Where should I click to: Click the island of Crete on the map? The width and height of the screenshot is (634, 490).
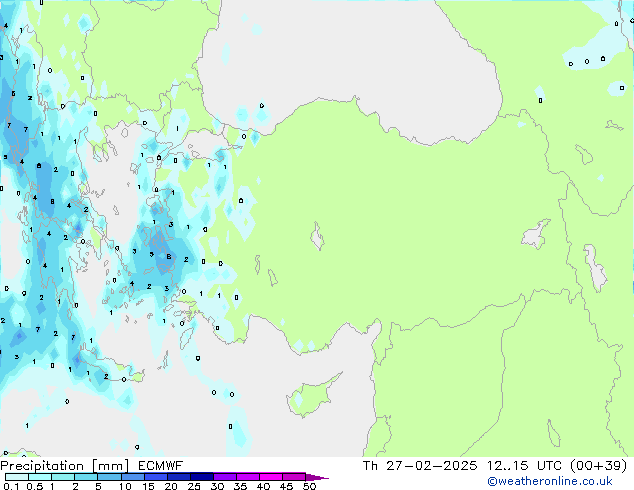pyautogui.click(x=109, y=369)
